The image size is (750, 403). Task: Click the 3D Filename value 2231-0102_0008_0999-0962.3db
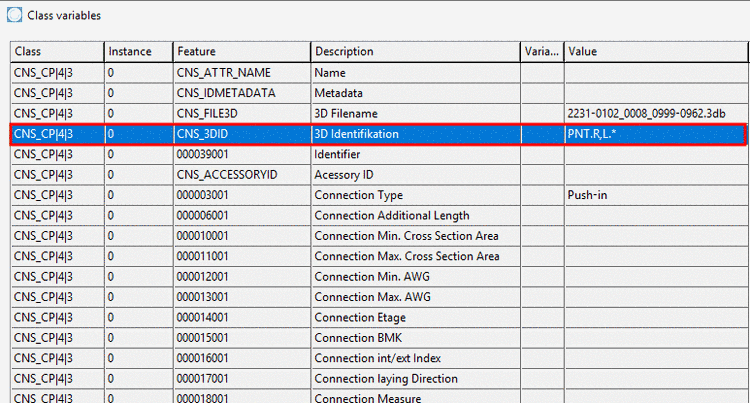click(646, 114)
